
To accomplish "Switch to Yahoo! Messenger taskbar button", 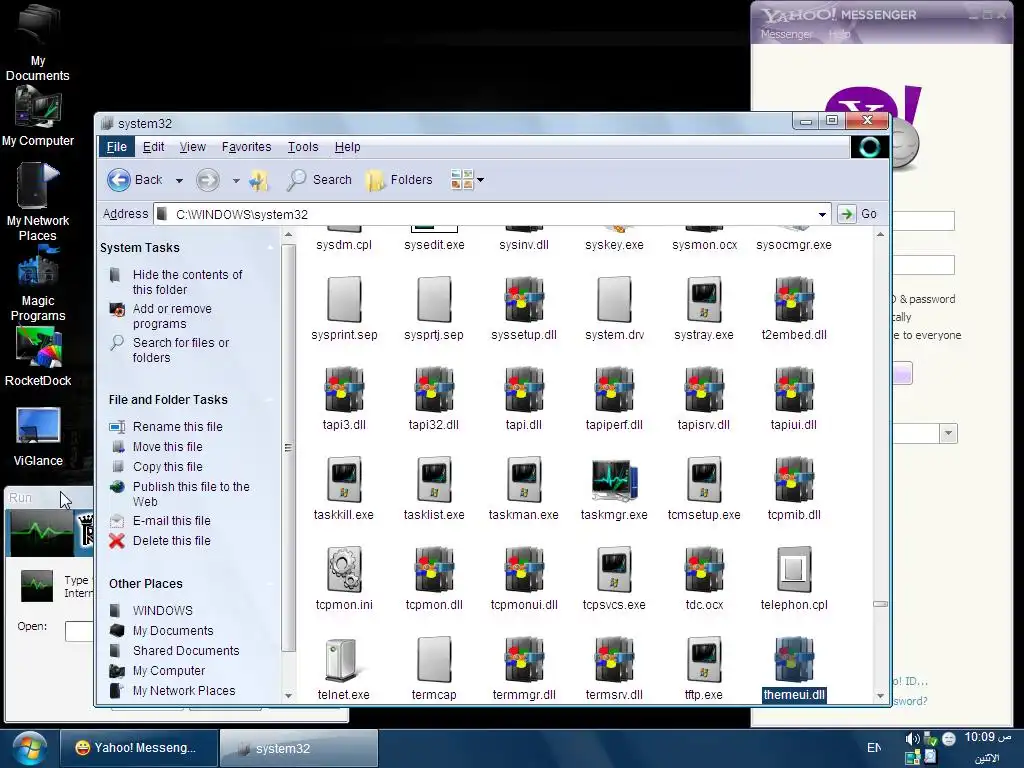I will click(138, 748).
